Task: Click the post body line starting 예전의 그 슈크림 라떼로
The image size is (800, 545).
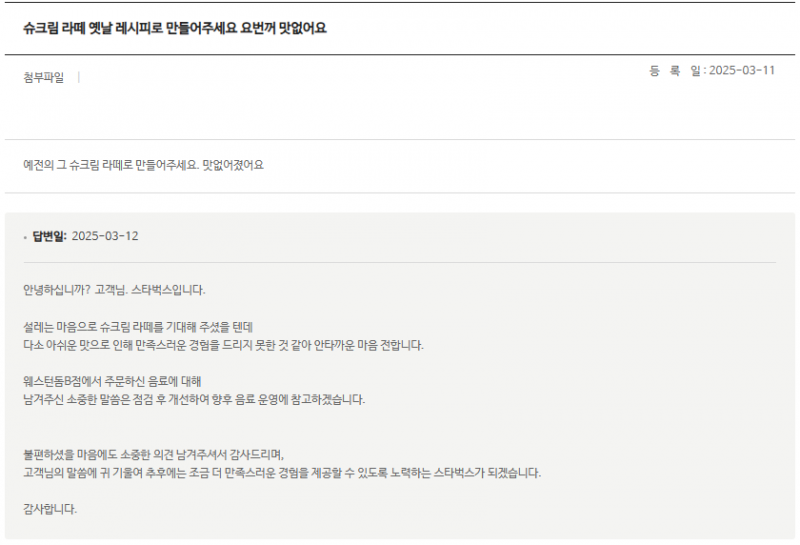Action: (143, 165)
